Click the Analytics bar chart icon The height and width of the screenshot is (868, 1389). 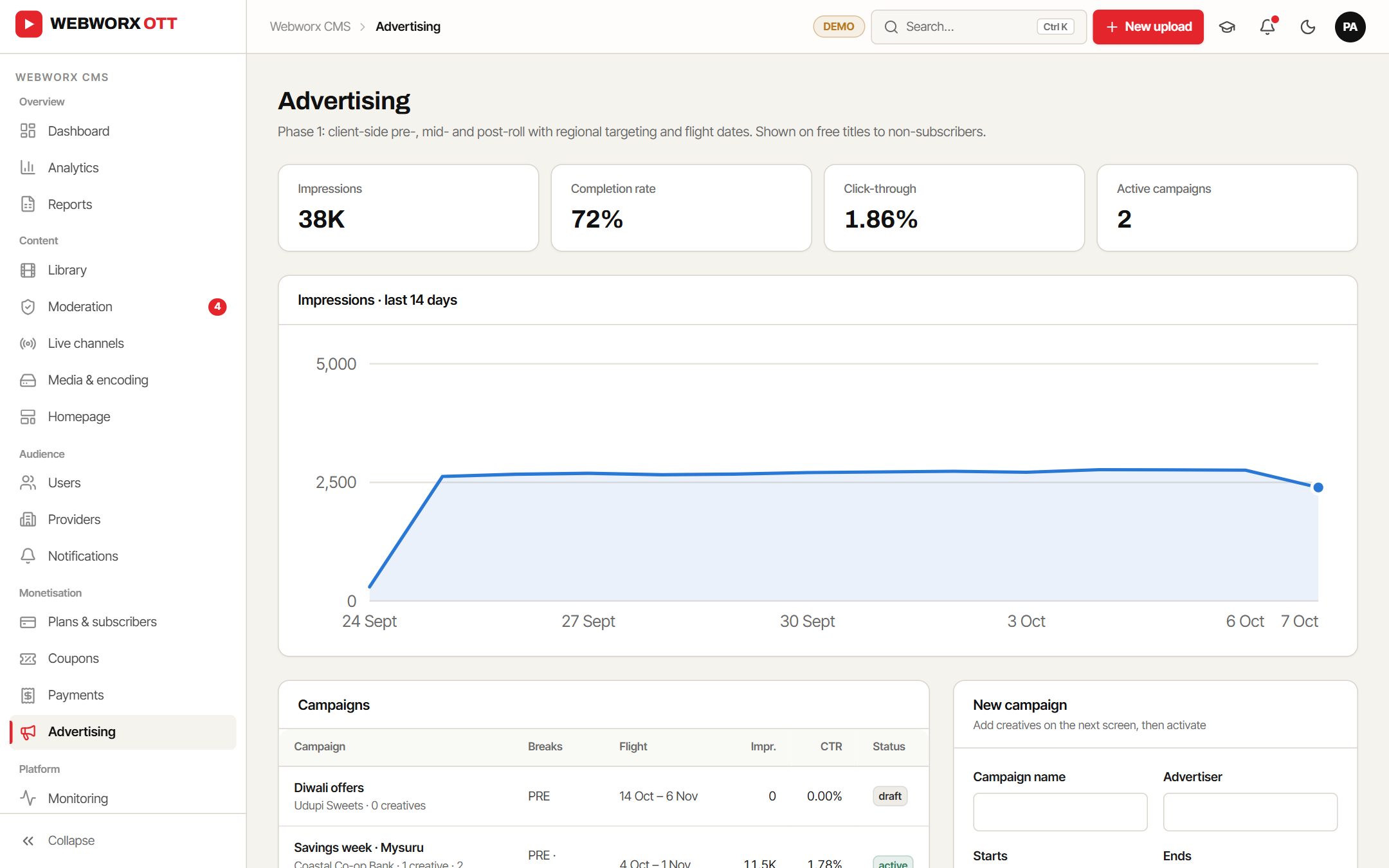click(28, 168)
